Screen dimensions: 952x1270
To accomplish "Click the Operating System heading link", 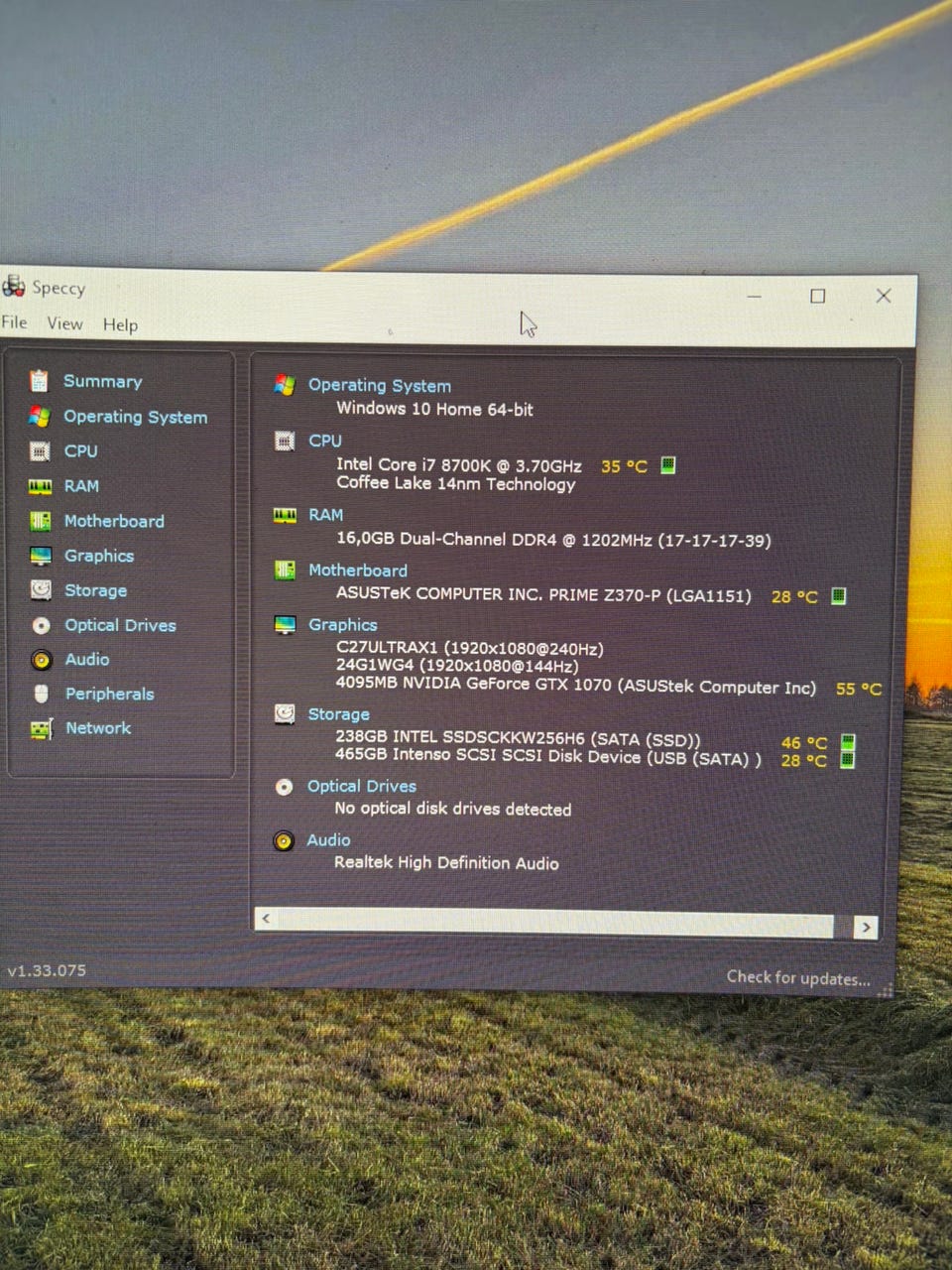I will coord(380,386).
